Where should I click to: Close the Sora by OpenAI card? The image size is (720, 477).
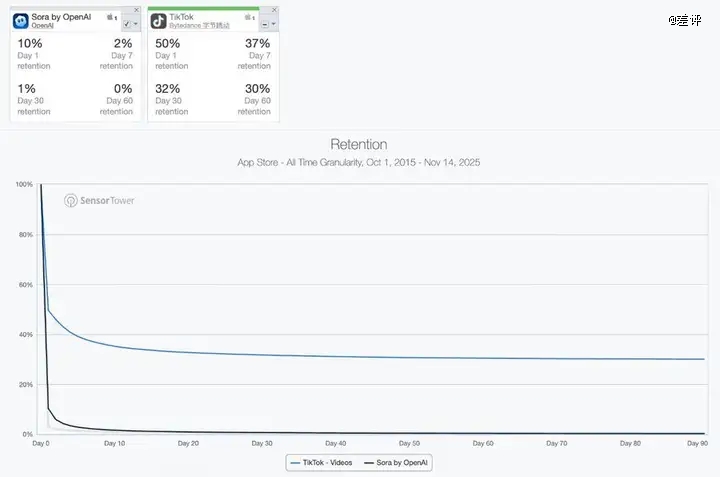137,10
